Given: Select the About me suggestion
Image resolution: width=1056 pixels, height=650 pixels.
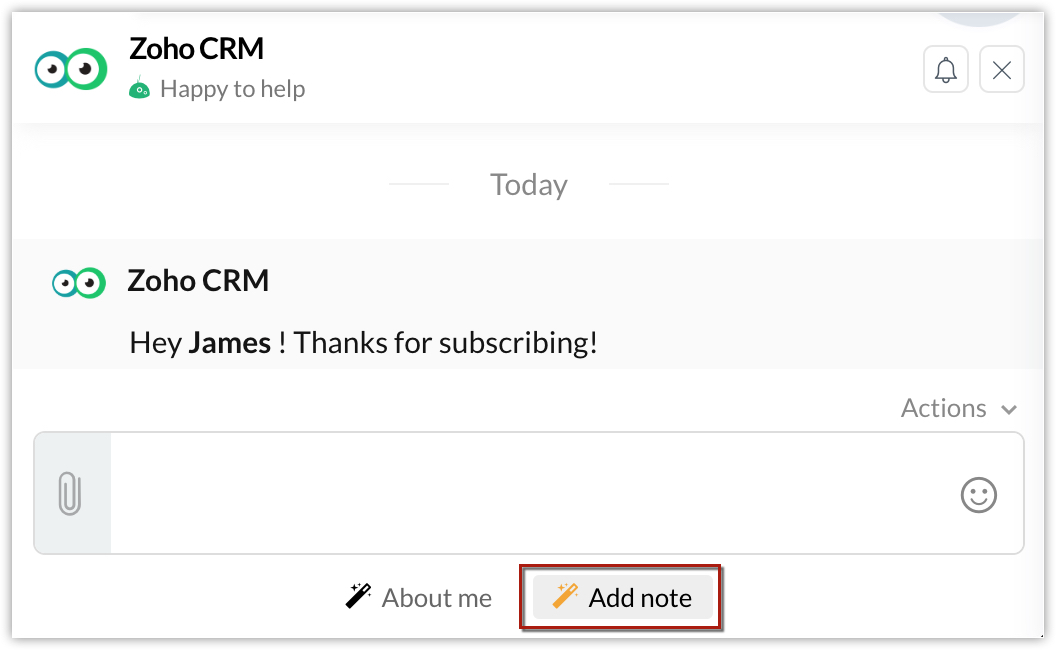Looking at the screenshot, I should pyautogui.click(x=419, y=597).
